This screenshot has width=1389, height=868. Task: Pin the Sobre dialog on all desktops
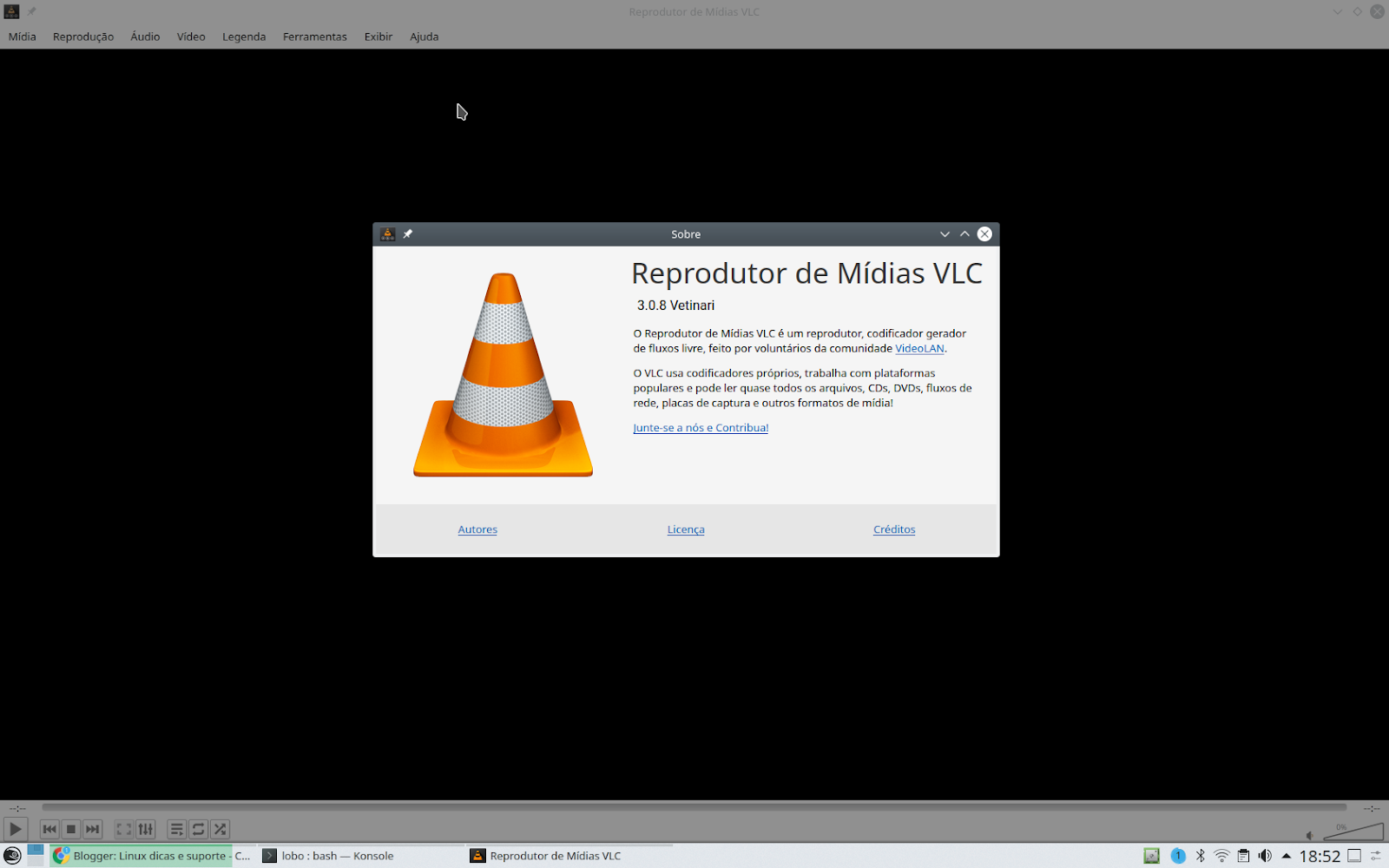(408, 234)
